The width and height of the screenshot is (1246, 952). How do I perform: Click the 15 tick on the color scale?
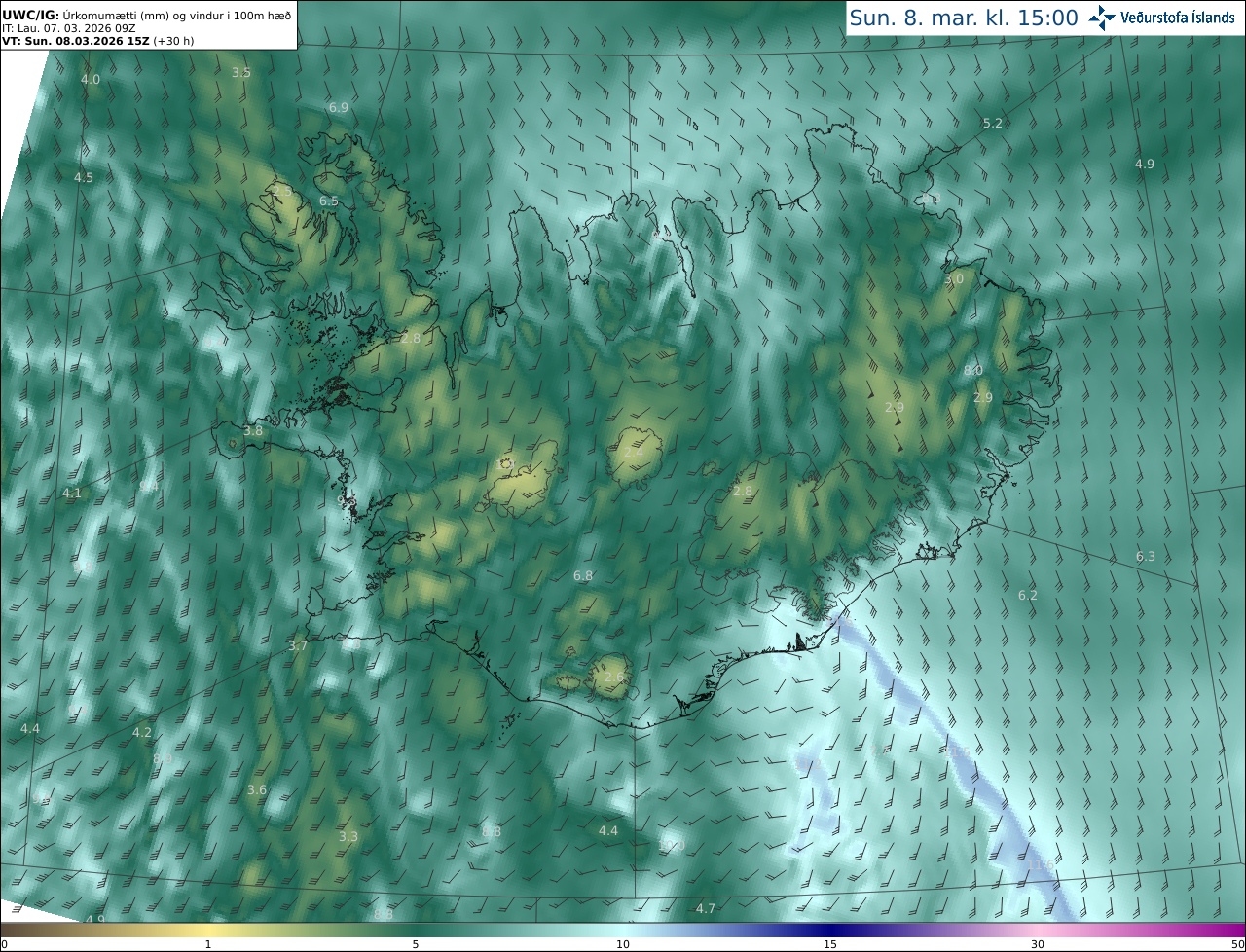tap(830, 944)
